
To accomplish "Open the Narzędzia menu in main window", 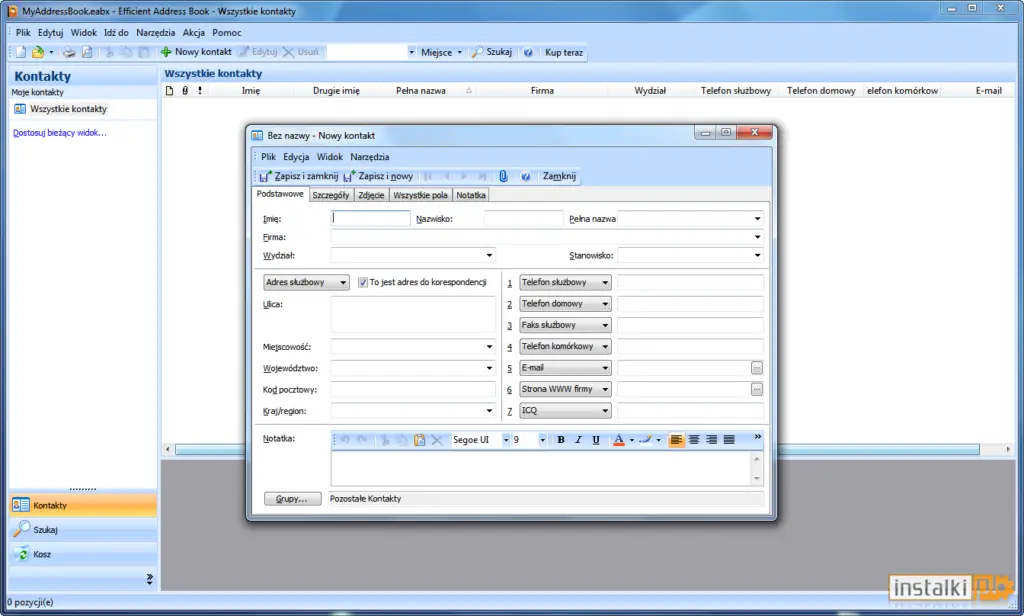I will pos(155,33).
